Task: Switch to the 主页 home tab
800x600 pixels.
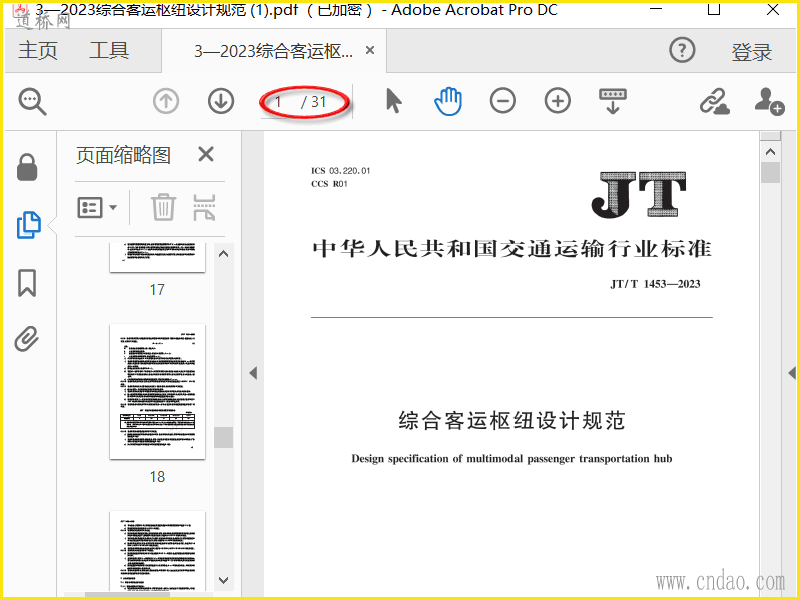Action: pos(38,51)
